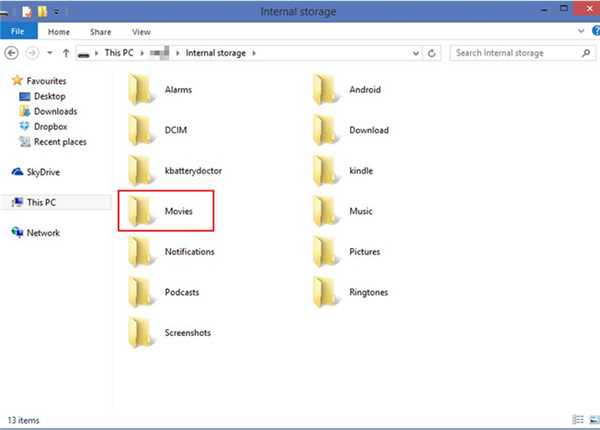Click the New folder quick access icon
Image resolution: width=600 pixels, height=430 pixels.
pos(42,12)
